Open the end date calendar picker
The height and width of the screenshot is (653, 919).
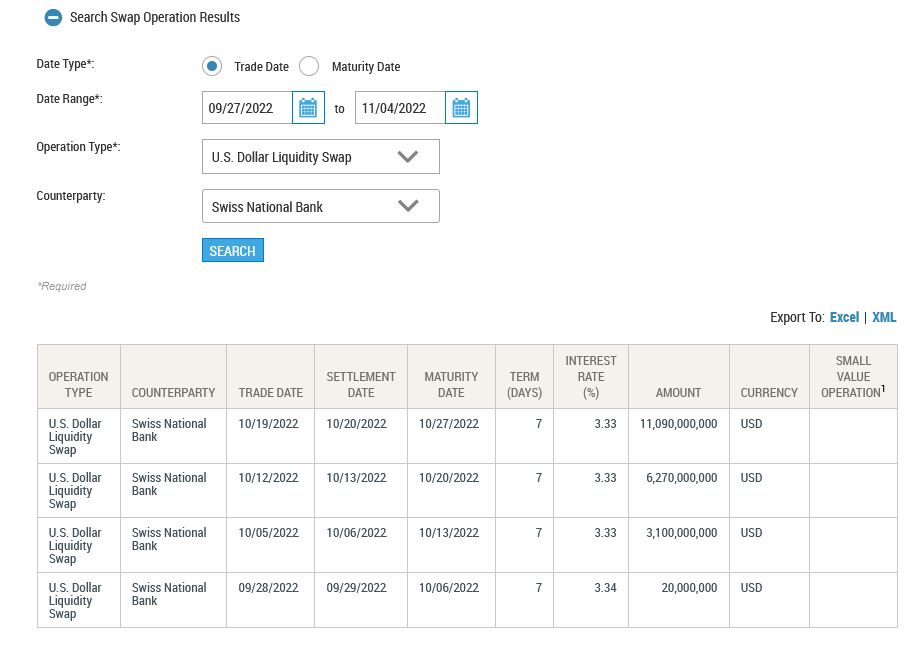461,108
